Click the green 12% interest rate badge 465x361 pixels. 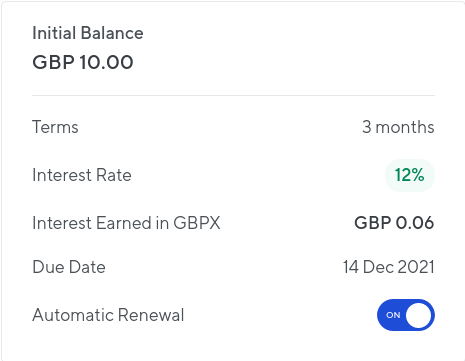coord(410,175)
